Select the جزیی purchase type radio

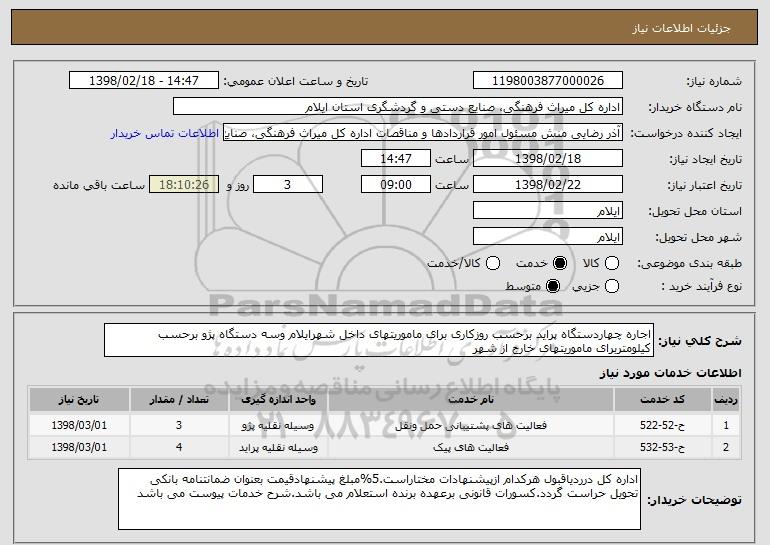[x=612, y=286]
